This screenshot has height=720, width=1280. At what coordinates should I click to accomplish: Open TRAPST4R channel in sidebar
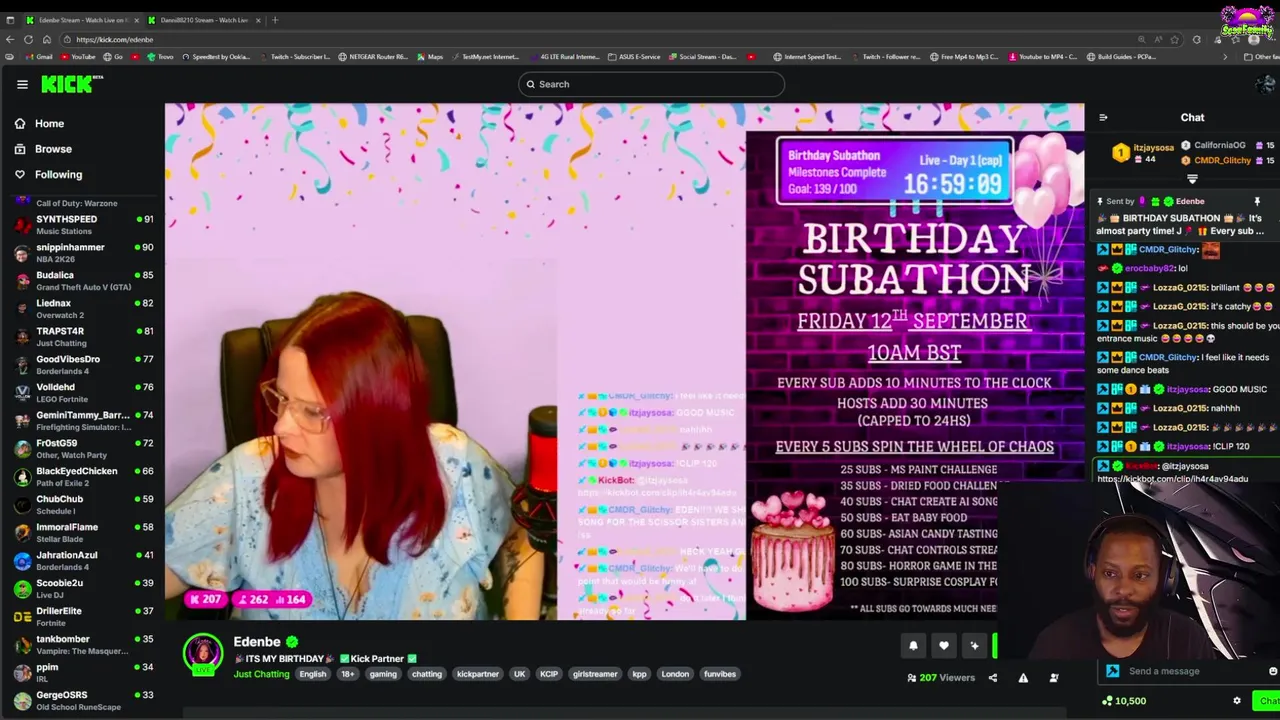(82, 337)
